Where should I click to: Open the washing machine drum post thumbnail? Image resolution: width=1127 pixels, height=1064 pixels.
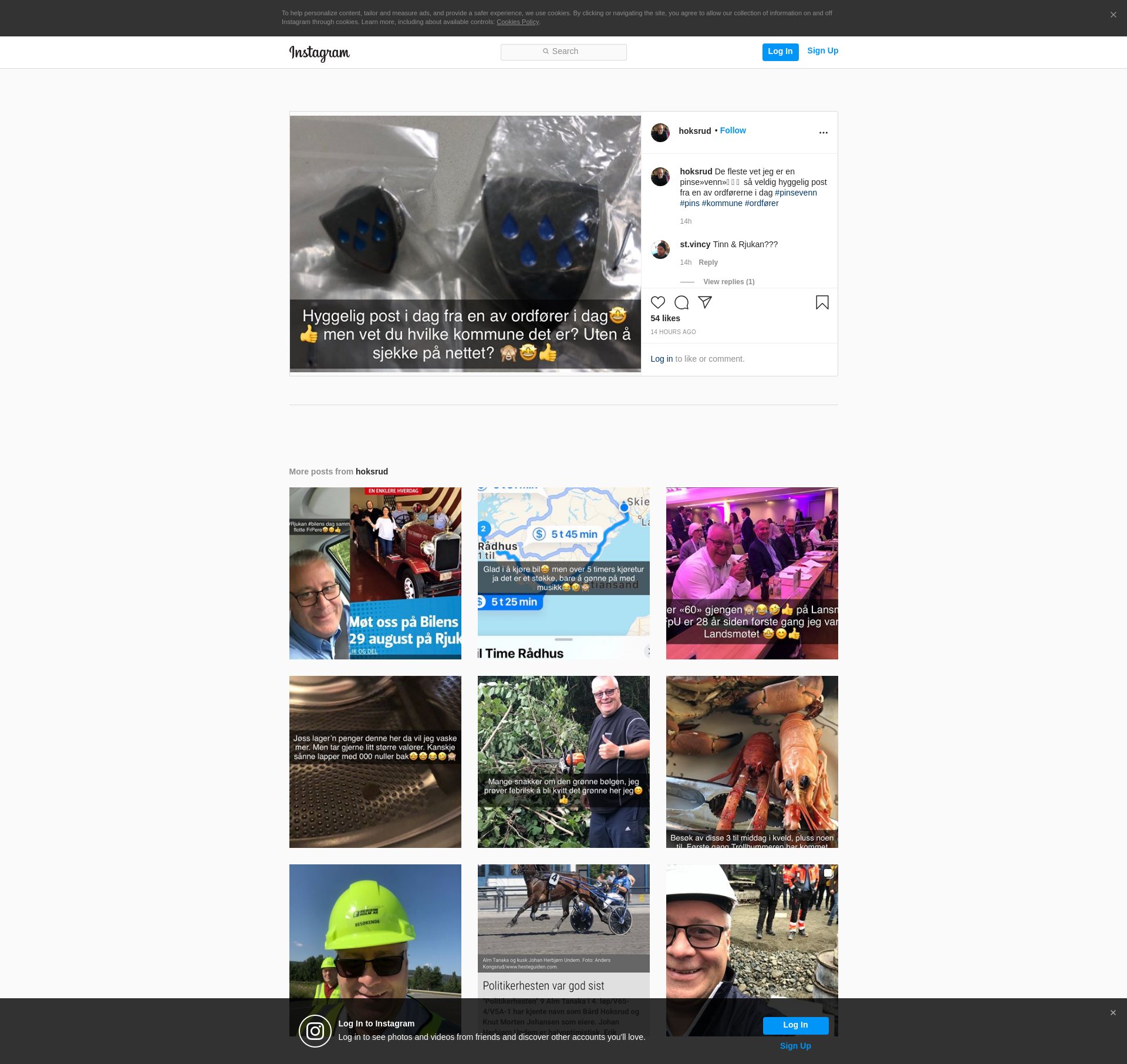tap(375, 762)
